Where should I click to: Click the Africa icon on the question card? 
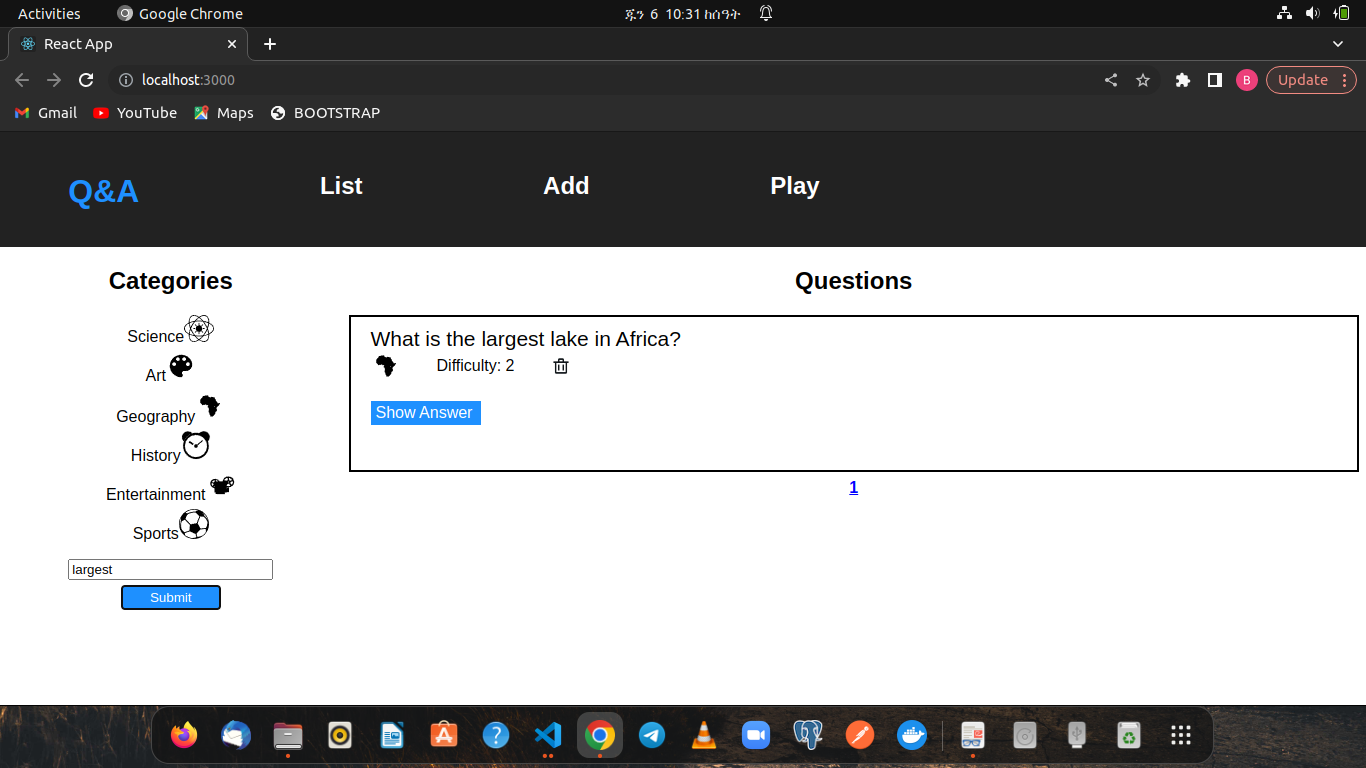(x=386, y=365)
